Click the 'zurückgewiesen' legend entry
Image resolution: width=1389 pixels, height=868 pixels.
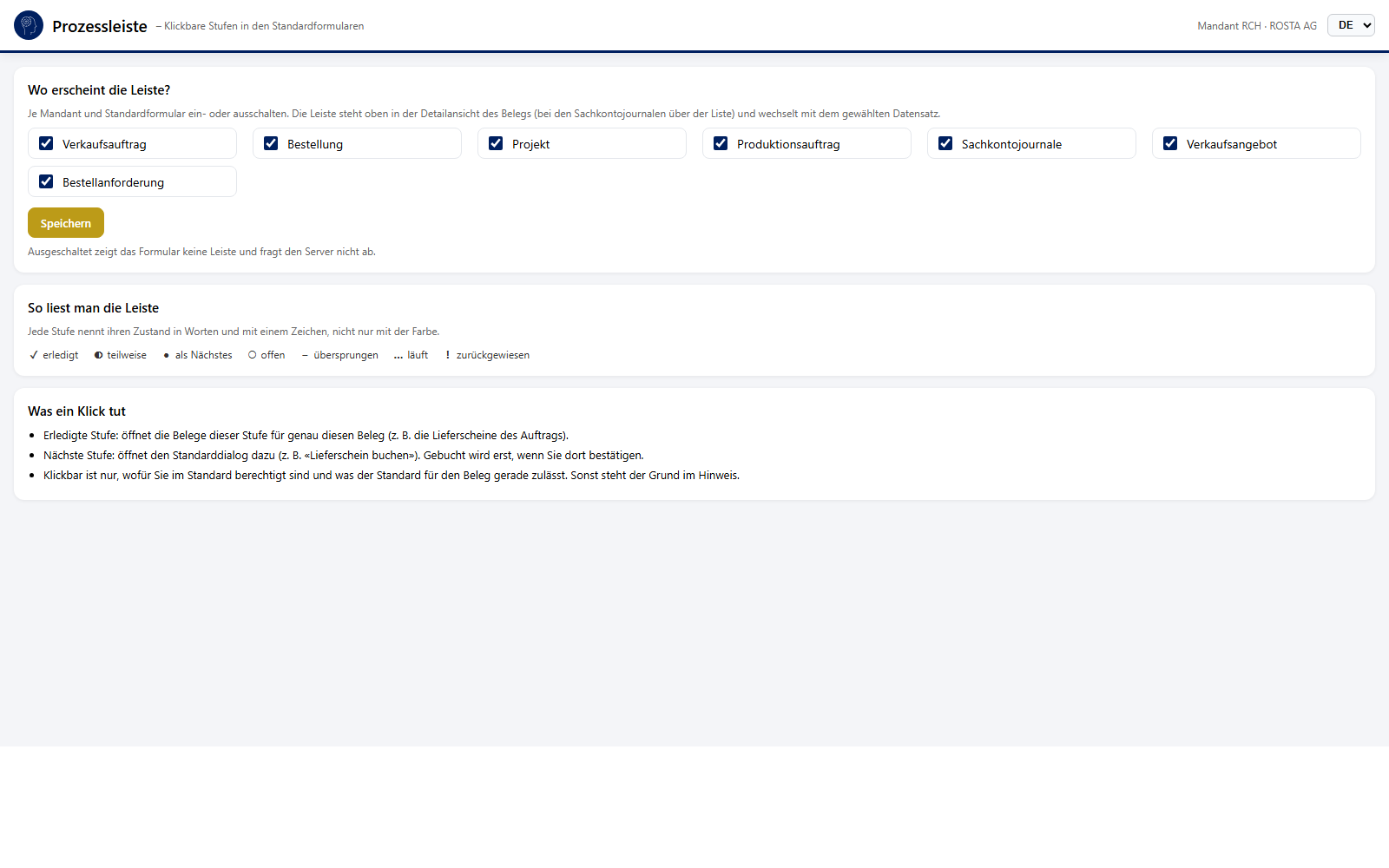tap(487, 355)
